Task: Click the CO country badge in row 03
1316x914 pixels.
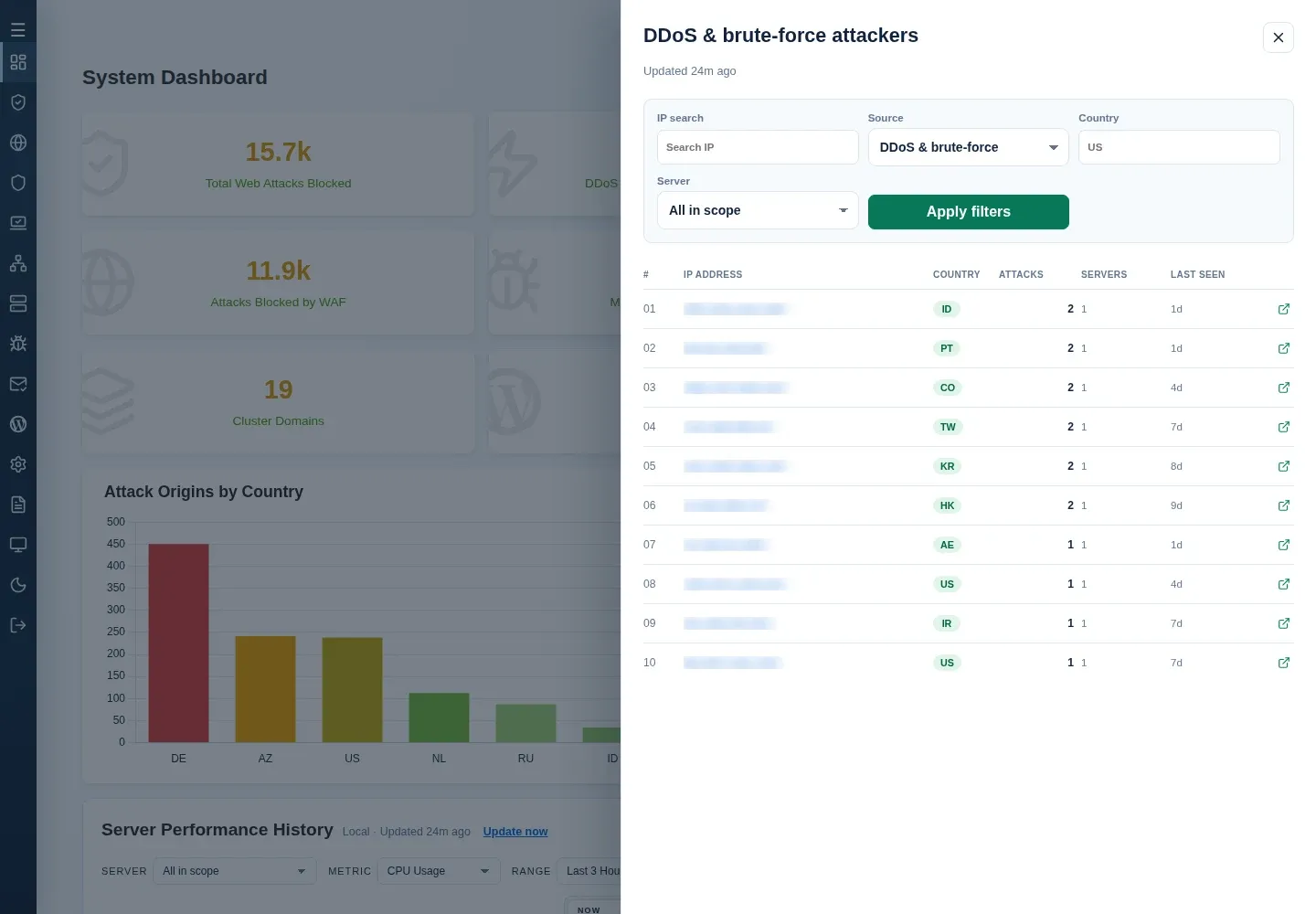Action: click(948, 388)
